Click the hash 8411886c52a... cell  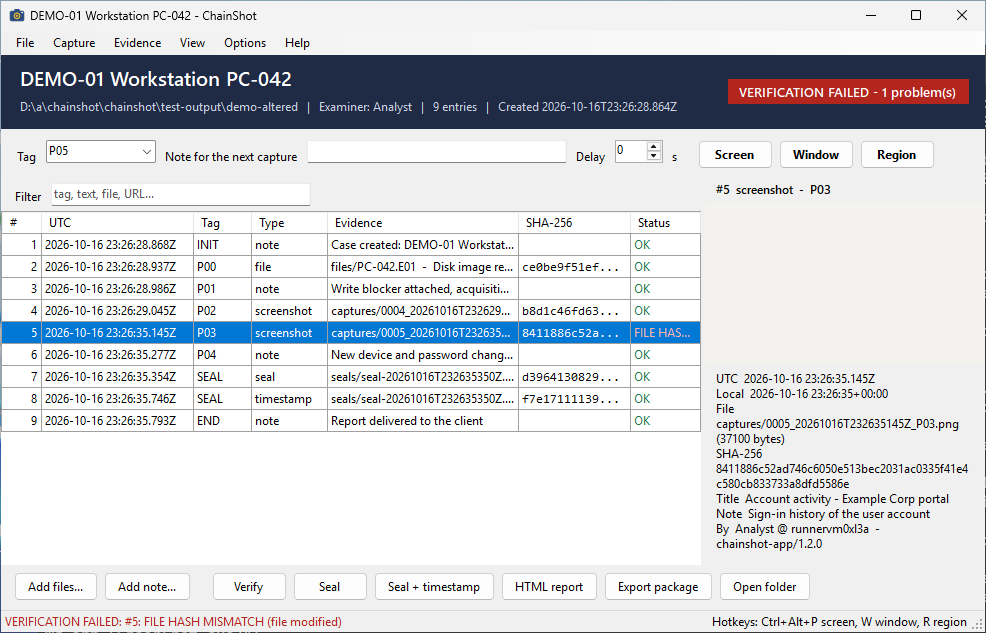coord(574,333)
